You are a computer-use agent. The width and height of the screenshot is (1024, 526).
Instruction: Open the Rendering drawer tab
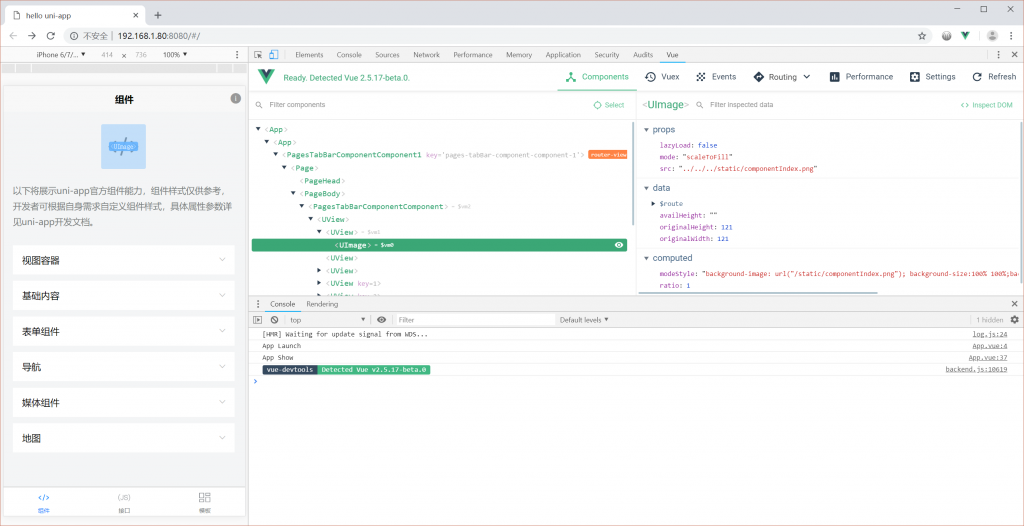(322, 304)
